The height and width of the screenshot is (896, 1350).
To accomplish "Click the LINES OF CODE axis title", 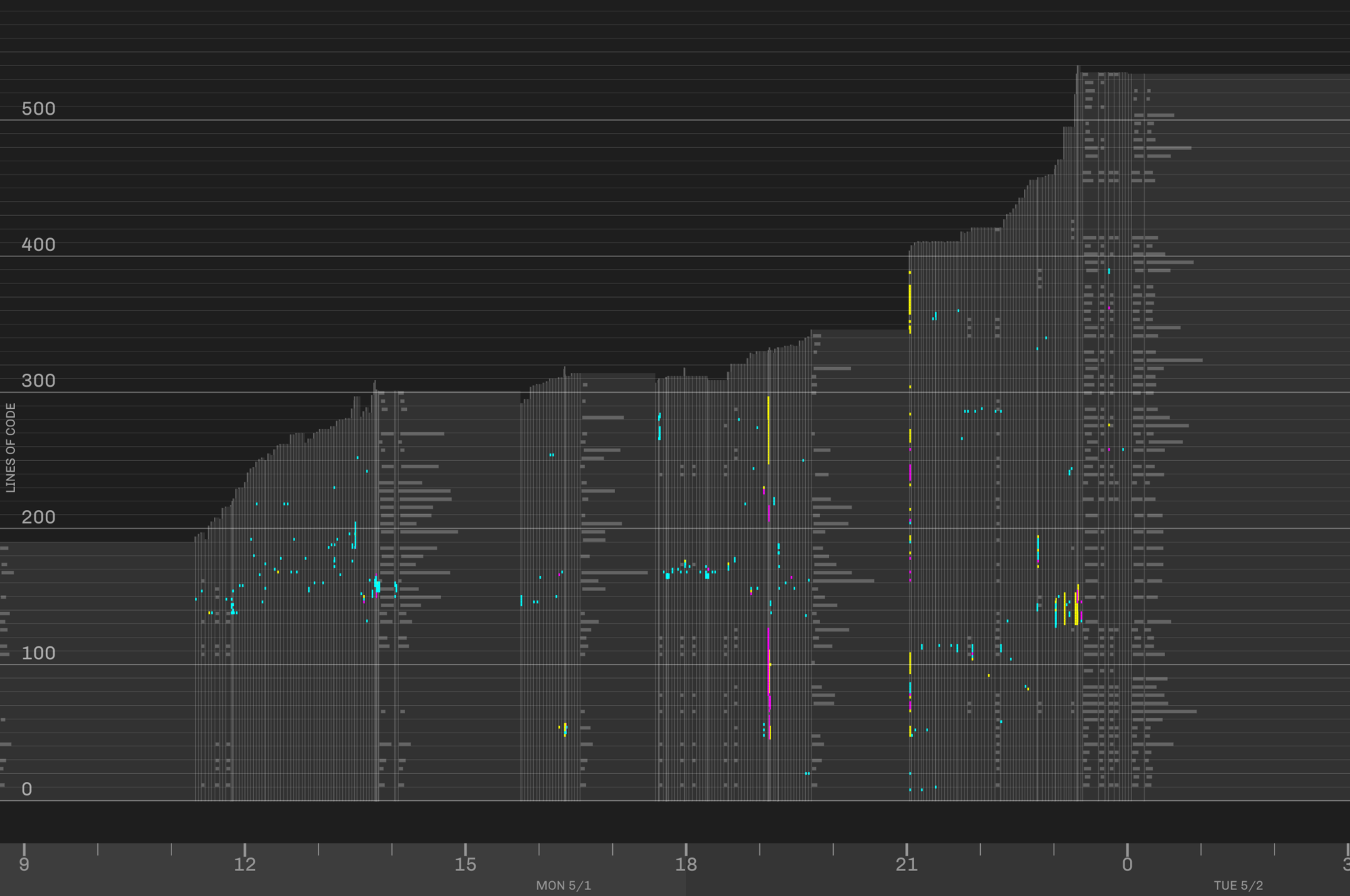I will click(10, 447).
